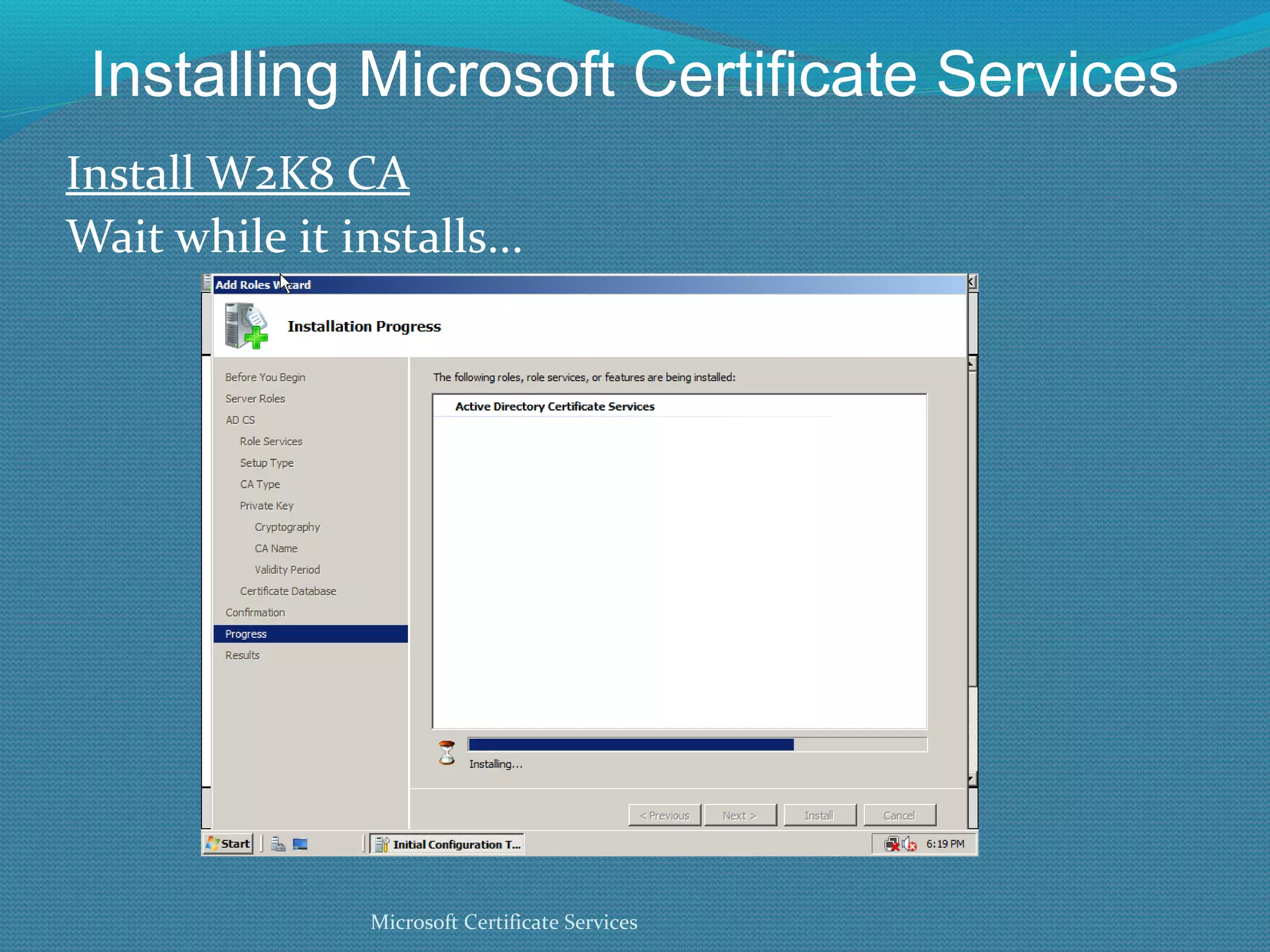Switch to Initial Configuration Tasks taskbar item
This screenshot has width=1270, height=952.
point(447,844)
